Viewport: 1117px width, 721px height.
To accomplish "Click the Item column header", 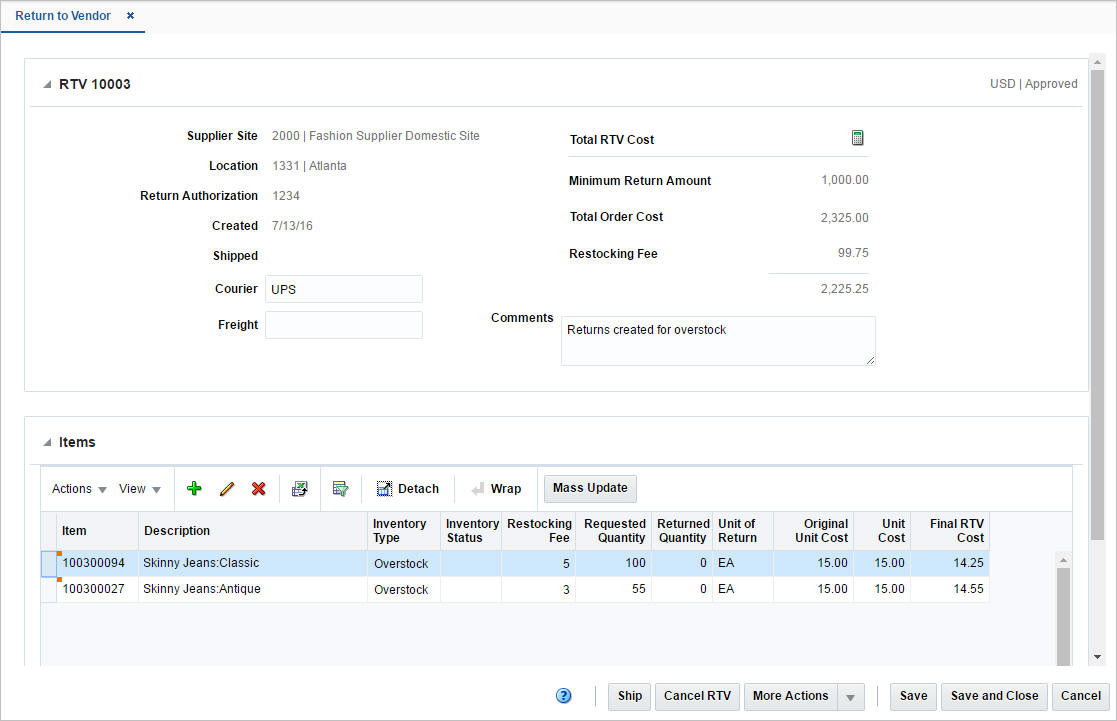I will click(98, 531).
